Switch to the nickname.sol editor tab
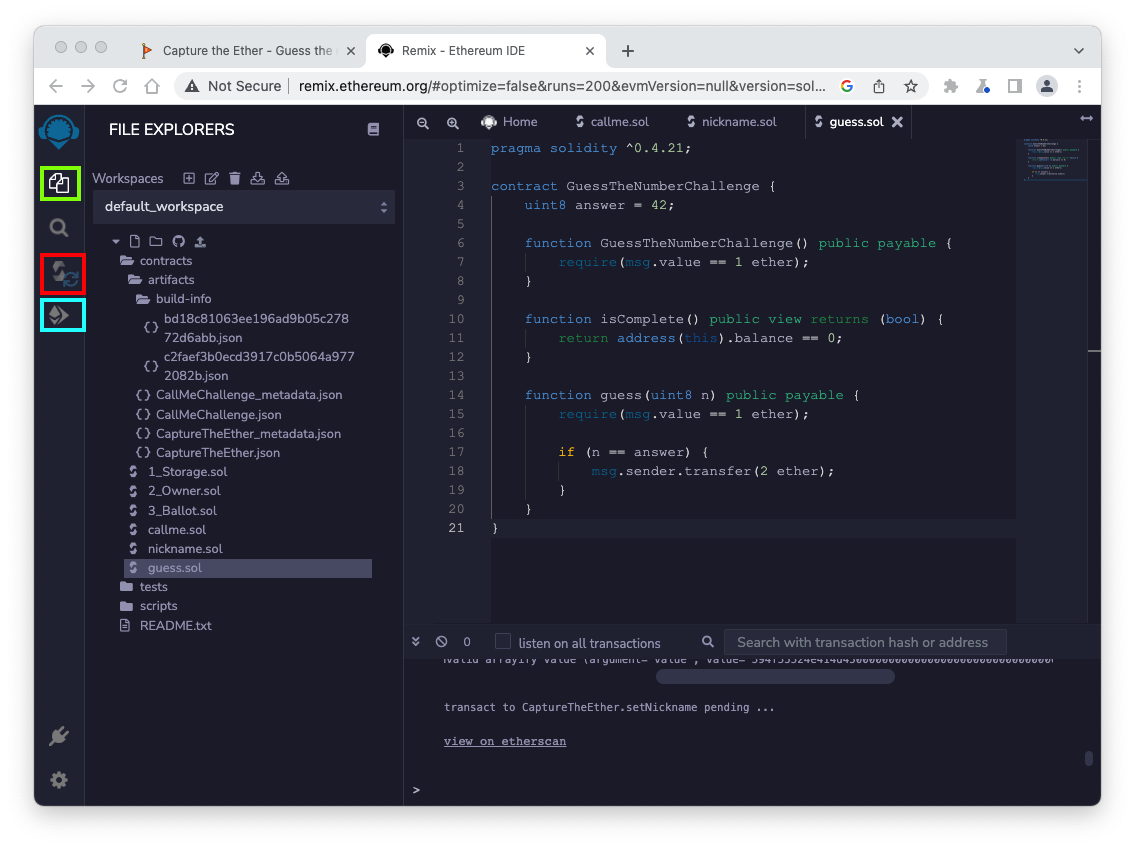Image resolution: width=1135 pixels, height=848 pixels. coord(738,122)
